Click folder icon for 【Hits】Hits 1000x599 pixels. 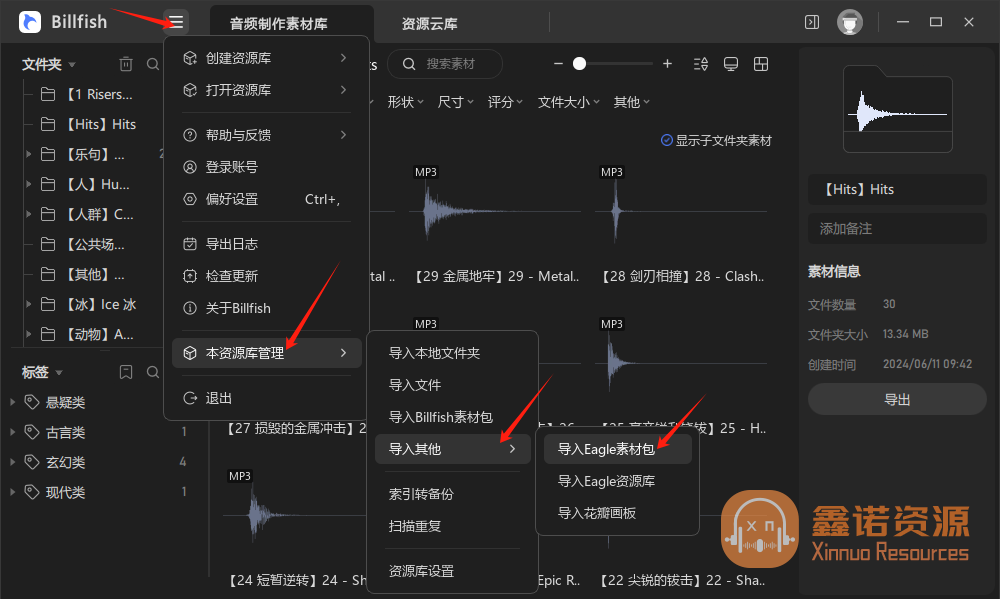[x=48, y=124]
